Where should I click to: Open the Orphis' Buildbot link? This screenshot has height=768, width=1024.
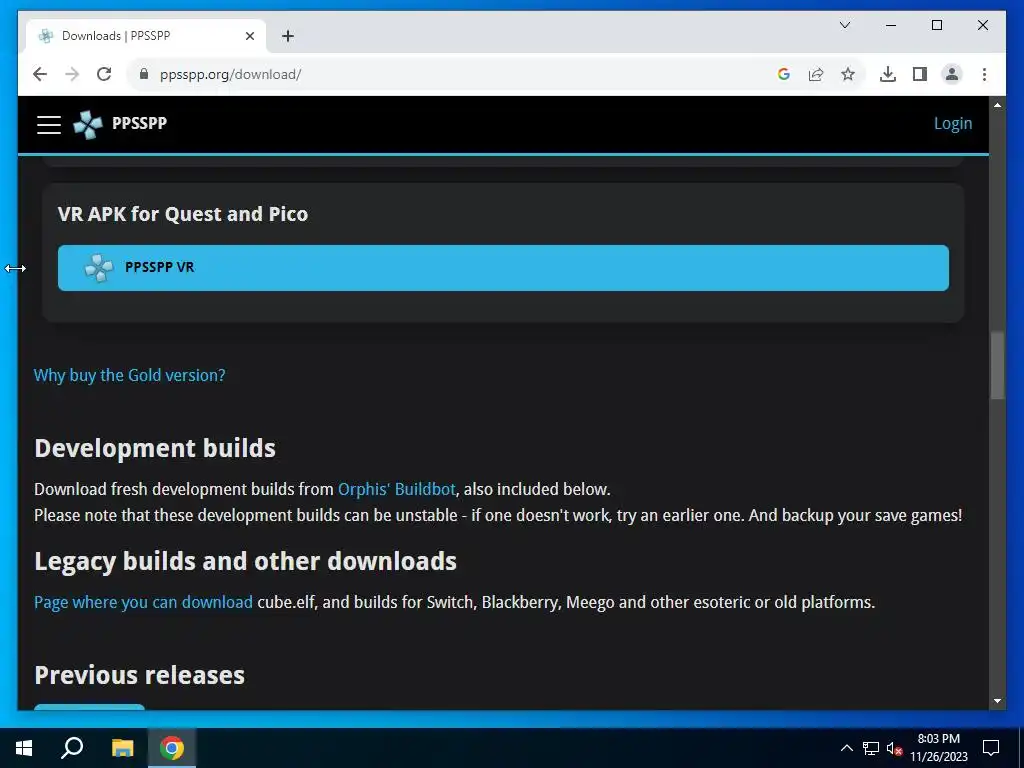396,489
